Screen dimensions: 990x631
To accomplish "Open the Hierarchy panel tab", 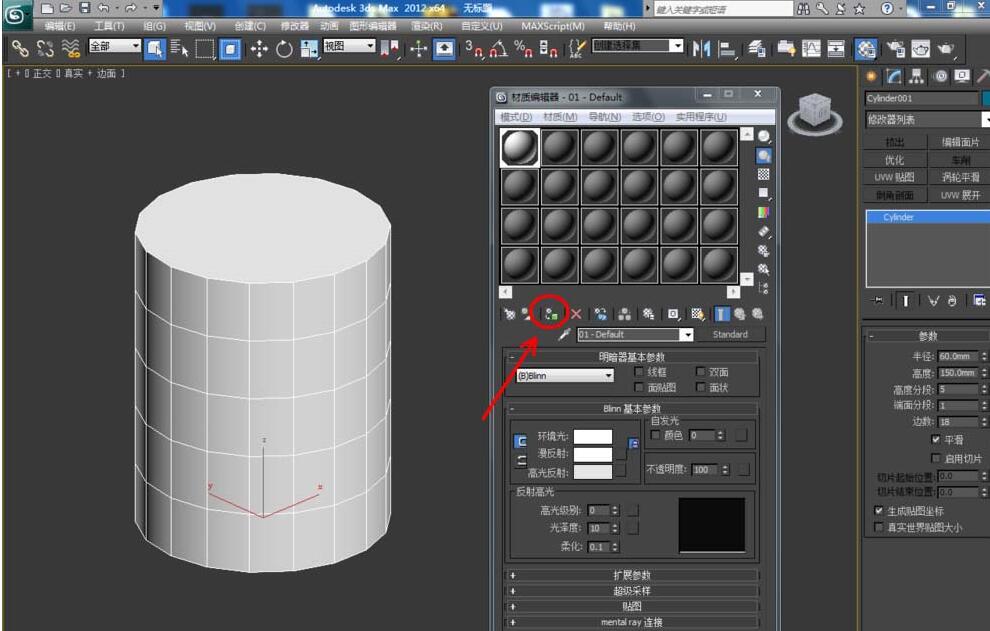I will [x=916, y=76].
